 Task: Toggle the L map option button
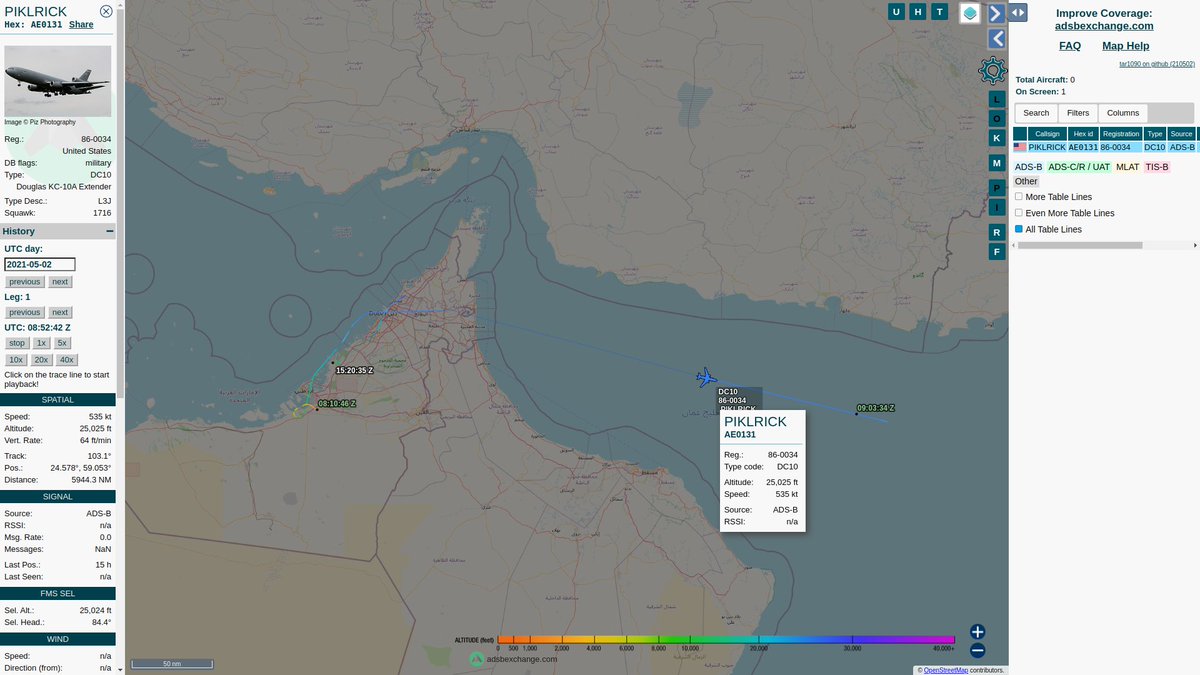[x=996, y=99]
